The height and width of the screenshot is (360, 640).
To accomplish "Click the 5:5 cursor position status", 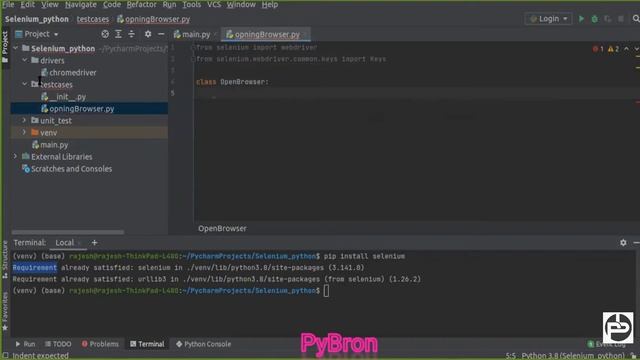I will 511,356.
